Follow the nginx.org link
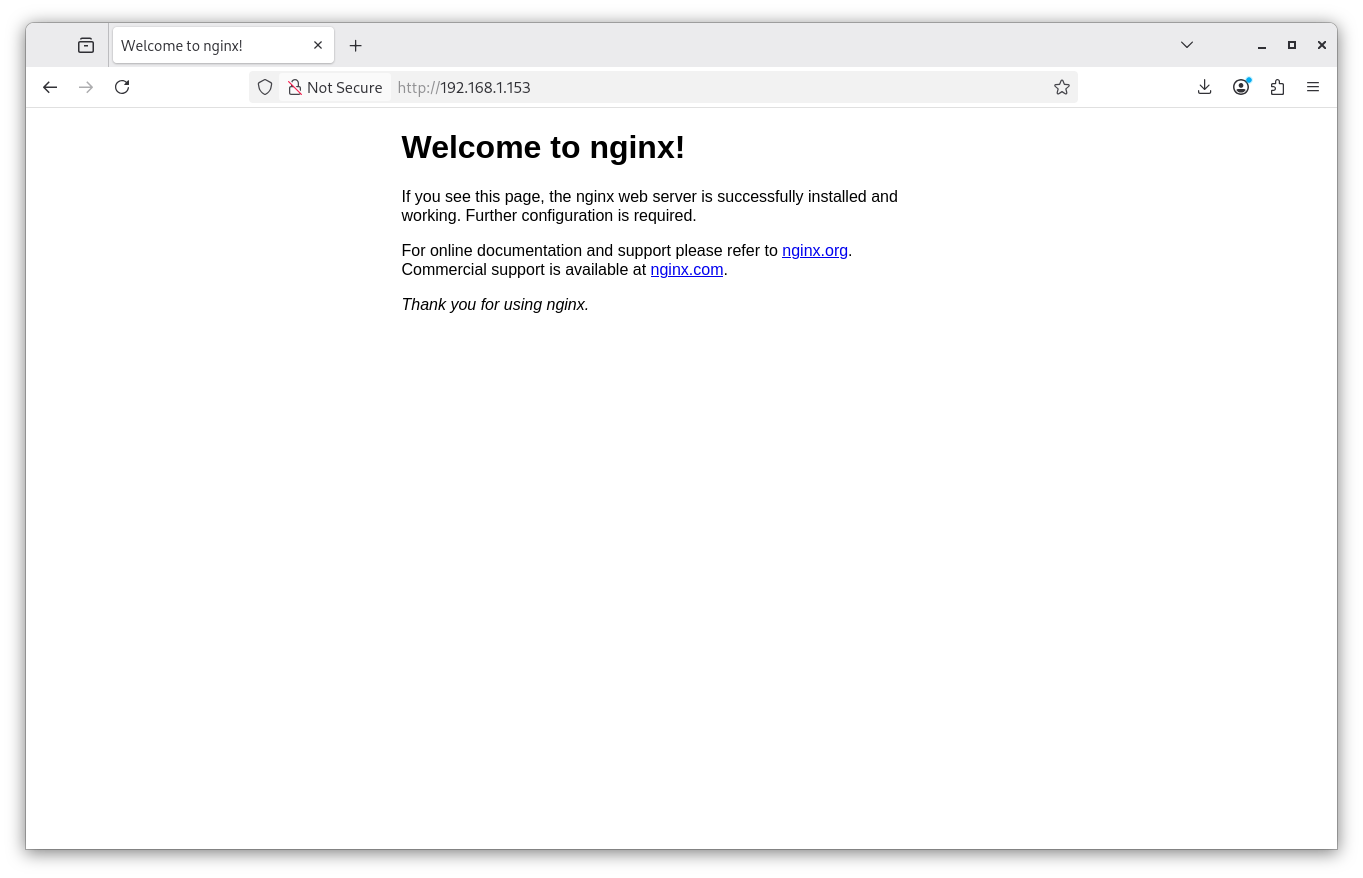This screenshot has width=1363, height=878. pos(814,250)
